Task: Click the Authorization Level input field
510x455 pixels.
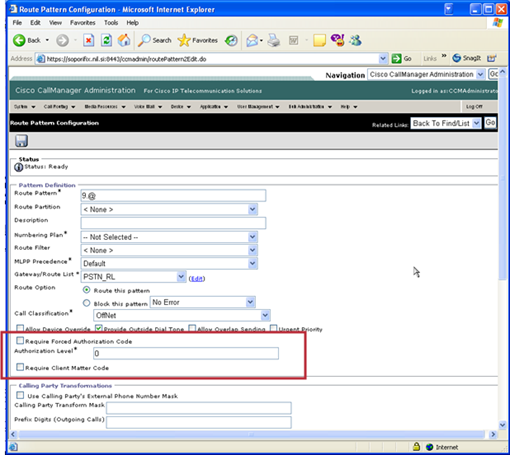Action: pyautogui.click(x=186, y=353)
